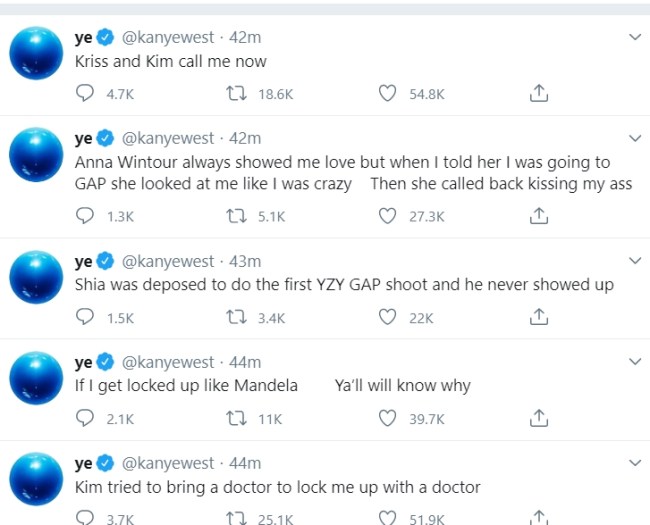The height and width of the screenshot is (525, 650).
Task: Open the profile avatar beside the Shia tweet
Action: click(37, 278)
